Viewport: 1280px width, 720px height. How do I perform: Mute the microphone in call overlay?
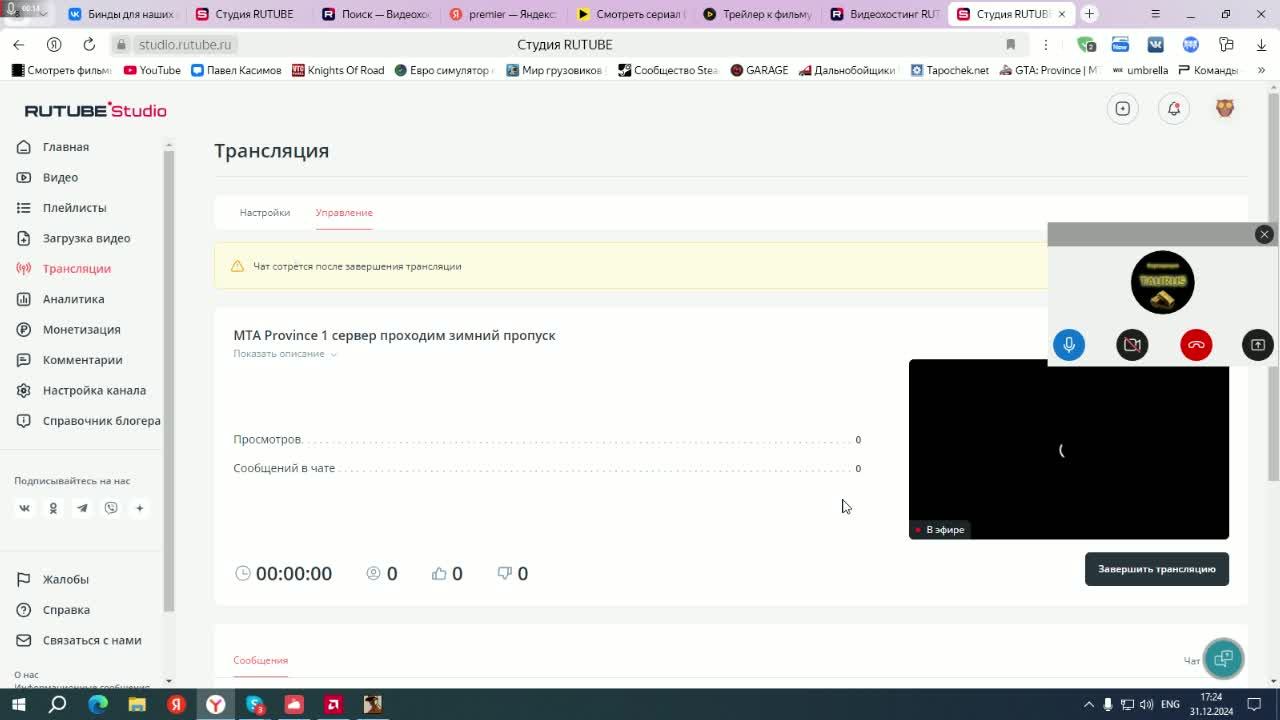(x=1069, y=345)
